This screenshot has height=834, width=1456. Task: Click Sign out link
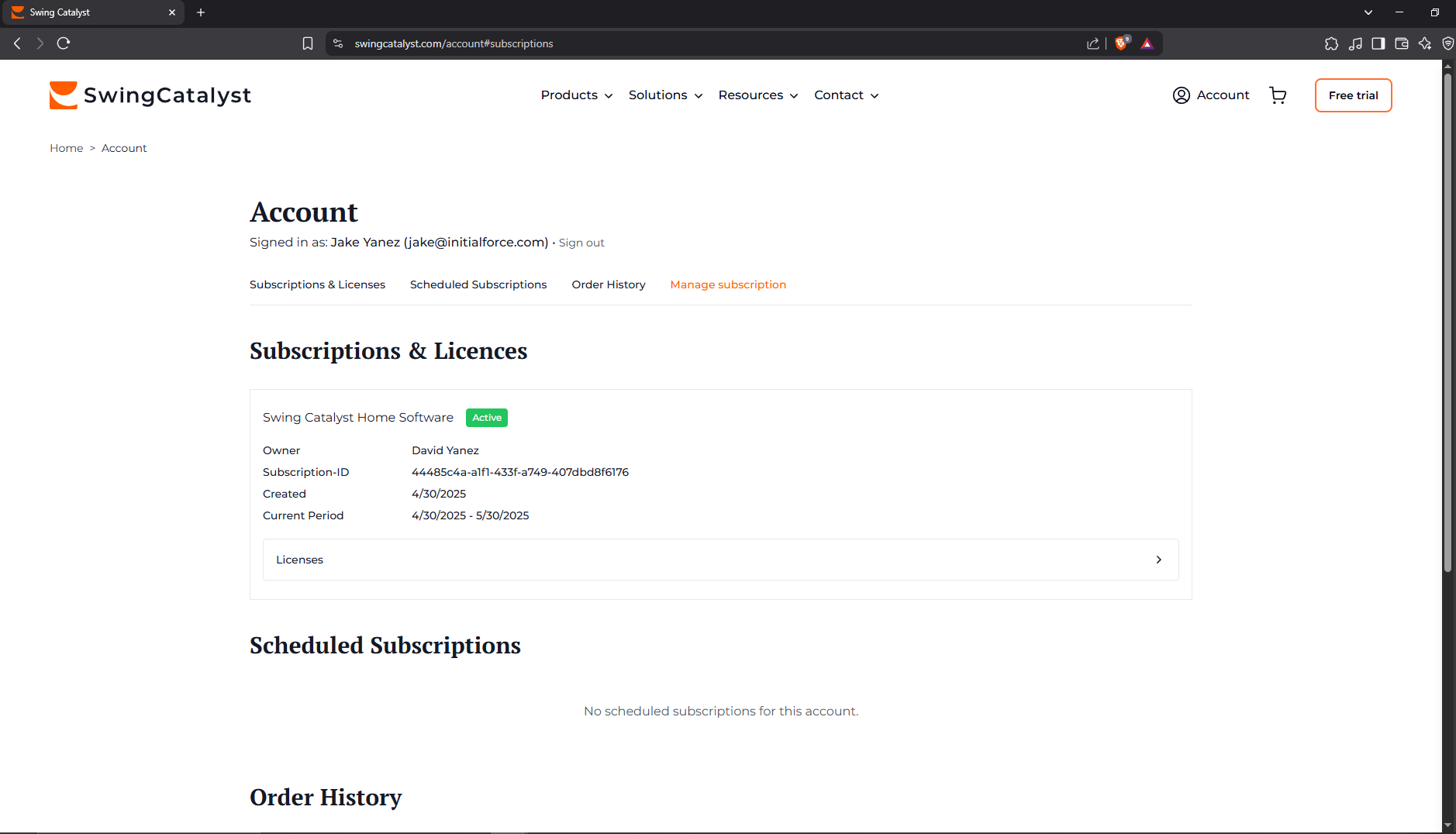tap(581, 243)
